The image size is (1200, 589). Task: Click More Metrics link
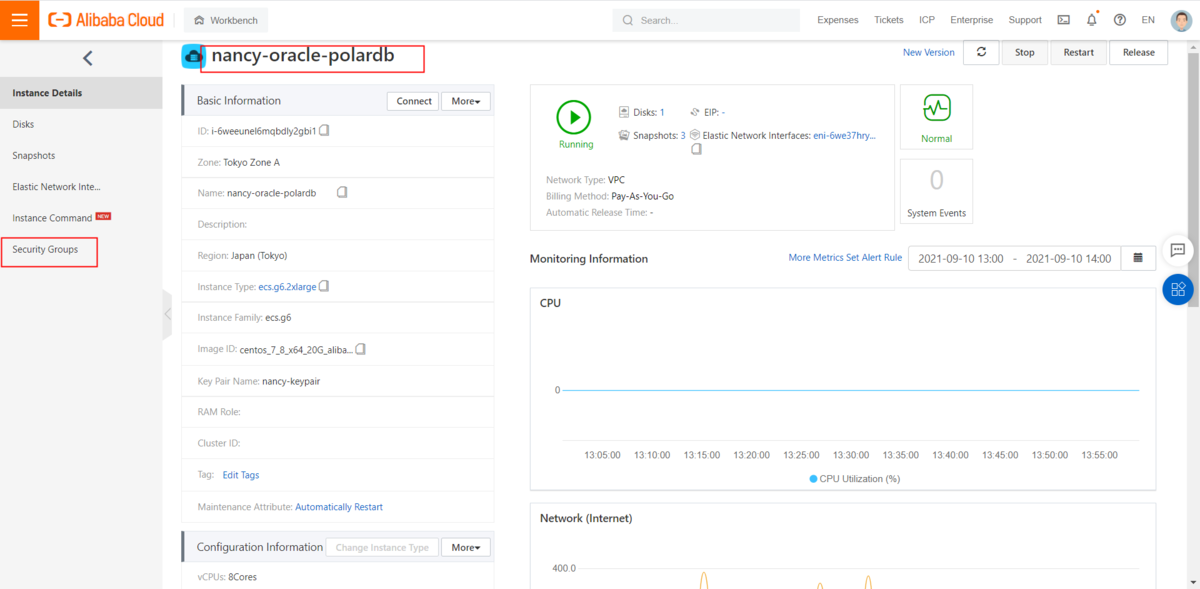point(816,258)
